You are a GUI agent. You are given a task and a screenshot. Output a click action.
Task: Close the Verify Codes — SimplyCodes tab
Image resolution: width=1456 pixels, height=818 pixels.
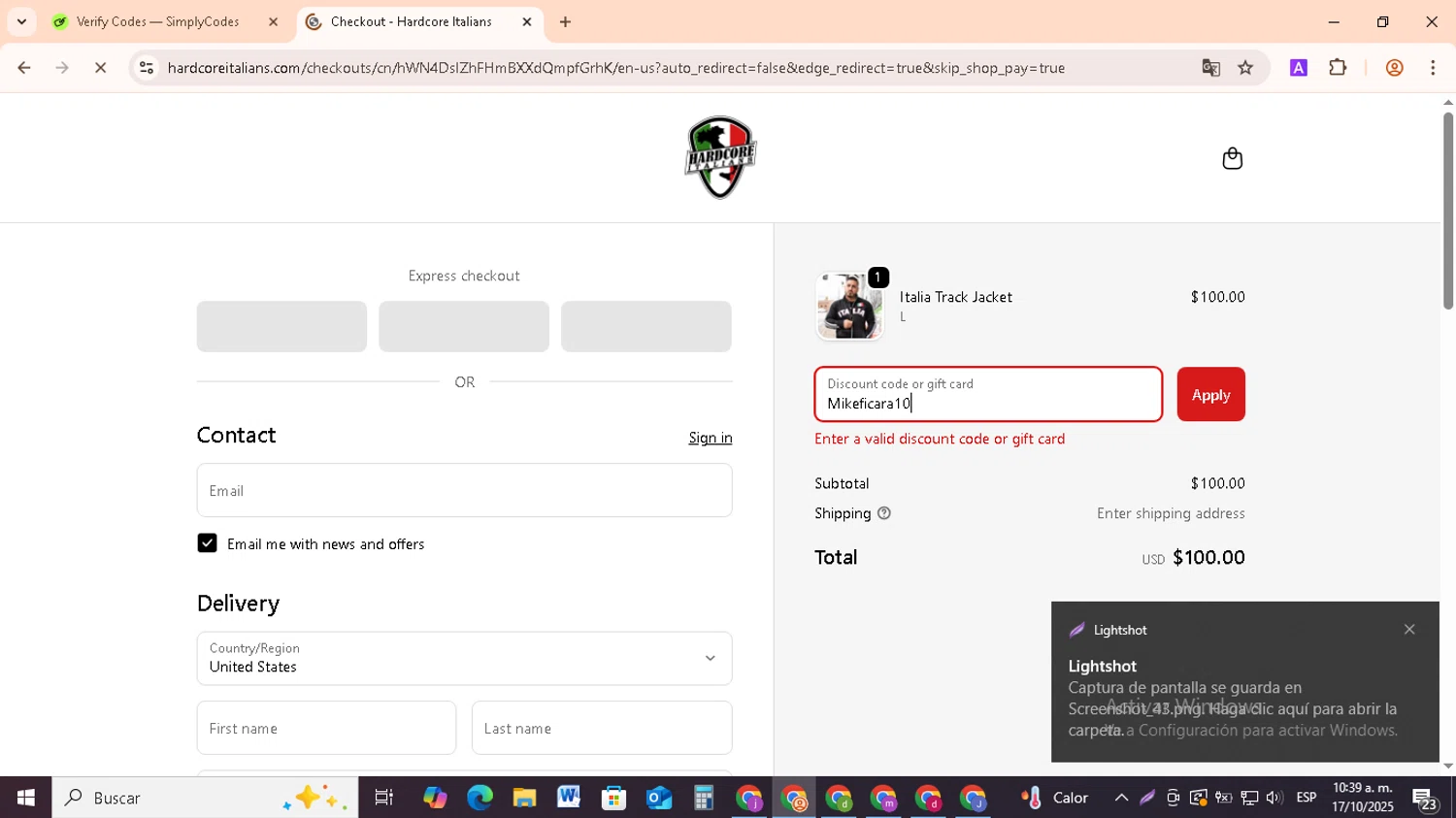(273, 21)
